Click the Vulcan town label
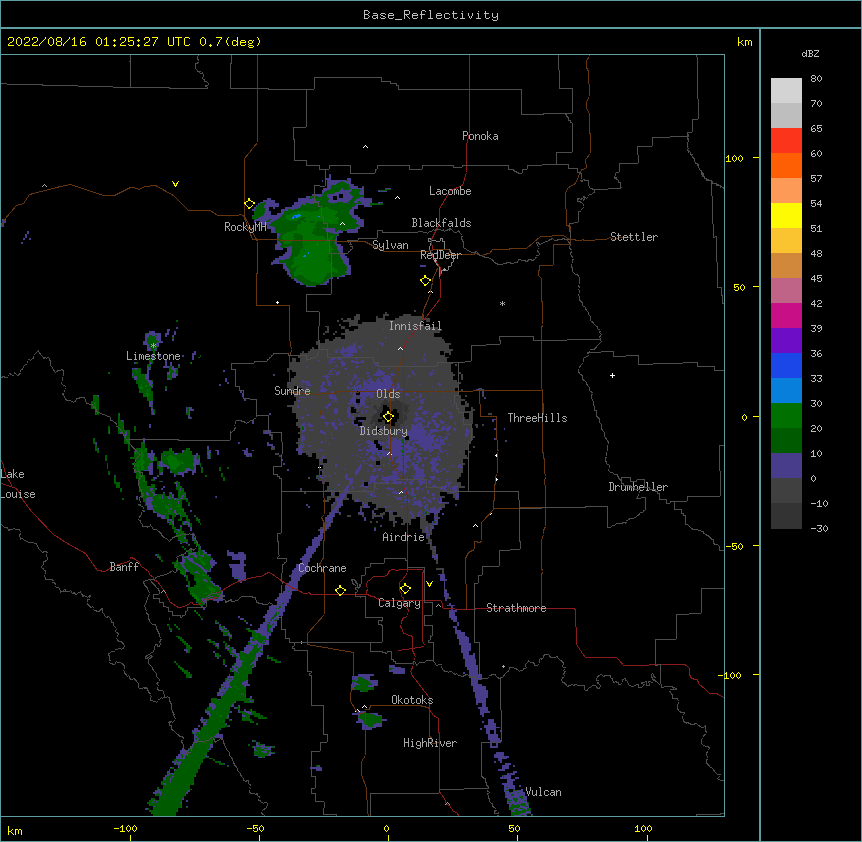Screen dimensions: 862x842 point(544,792)
